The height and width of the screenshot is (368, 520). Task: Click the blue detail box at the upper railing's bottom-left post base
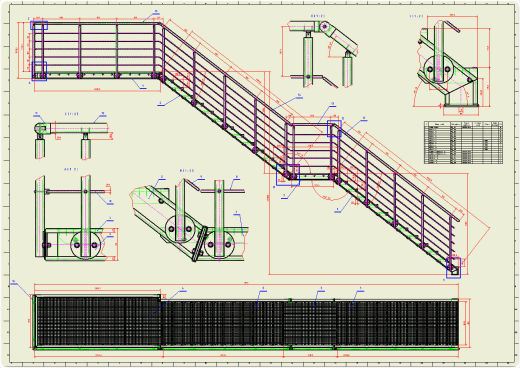pos(39,71)
